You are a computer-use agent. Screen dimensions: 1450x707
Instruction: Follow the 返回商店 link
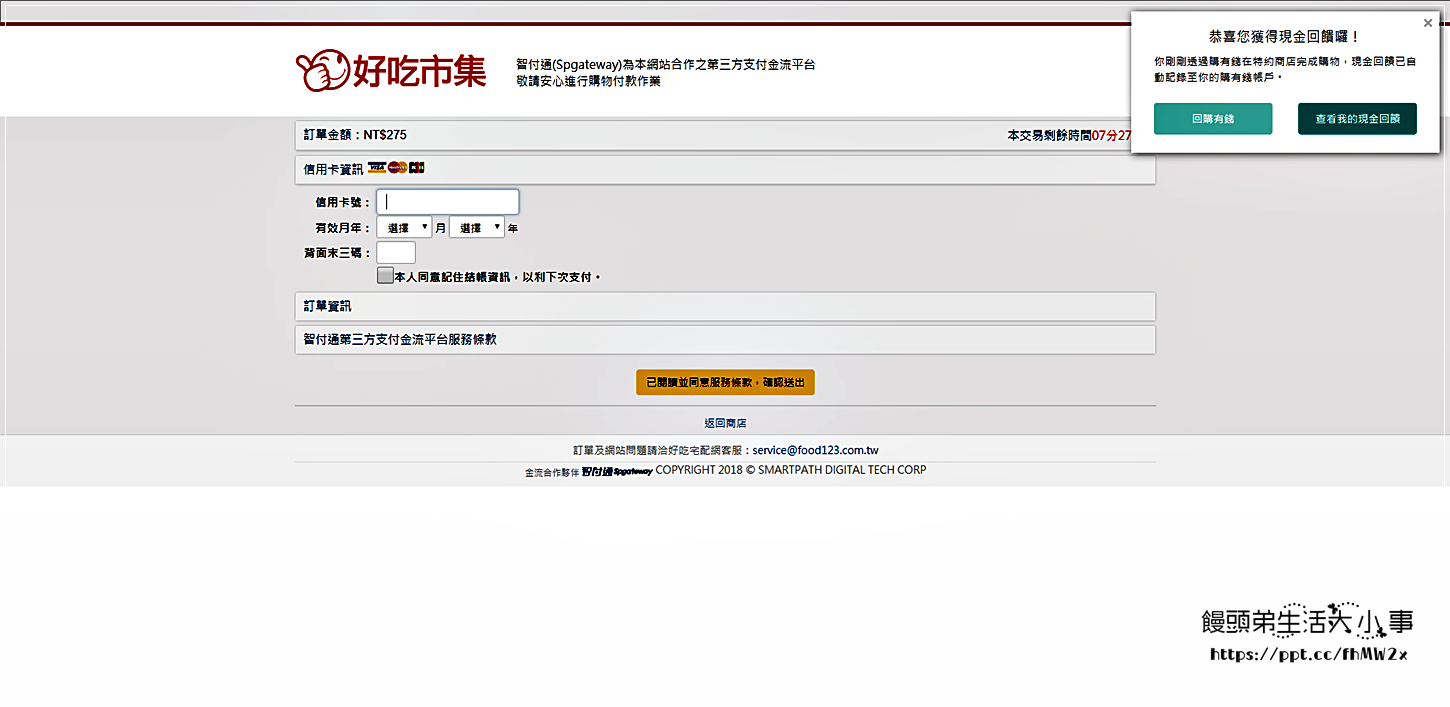[725, 424]
